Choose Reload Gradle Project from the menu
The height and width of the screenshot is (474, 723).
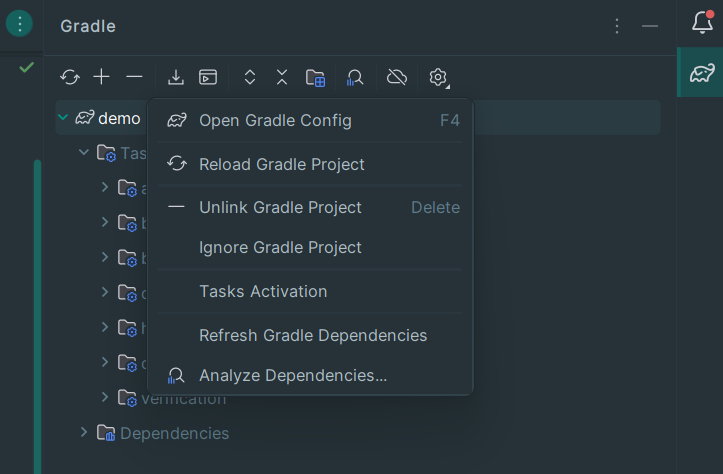tap(282, 164)
